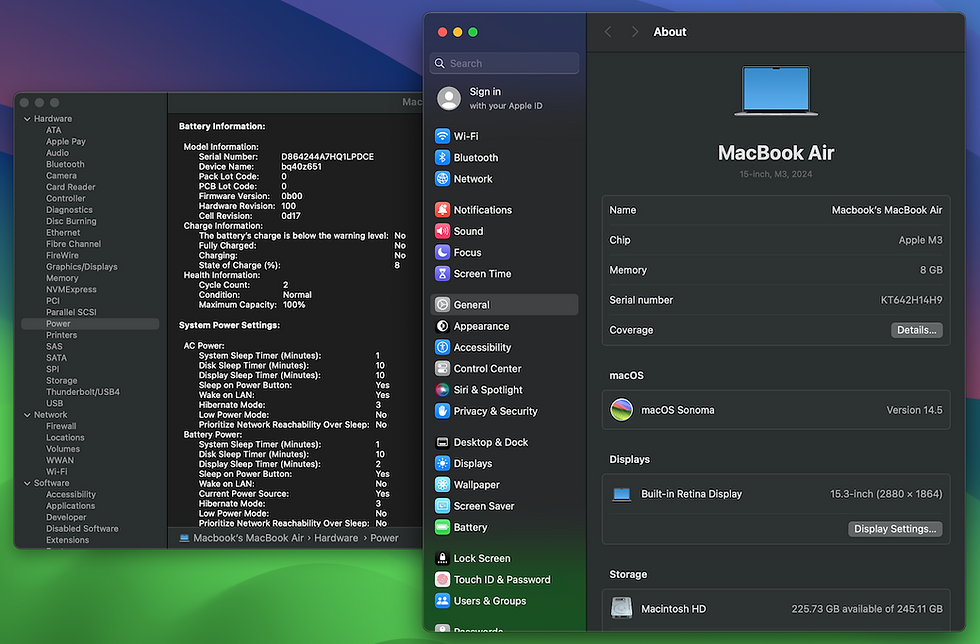This screenshot has width=980, height=644.
Task: Select General in System Settings sidebar
Action: point(504,304)
